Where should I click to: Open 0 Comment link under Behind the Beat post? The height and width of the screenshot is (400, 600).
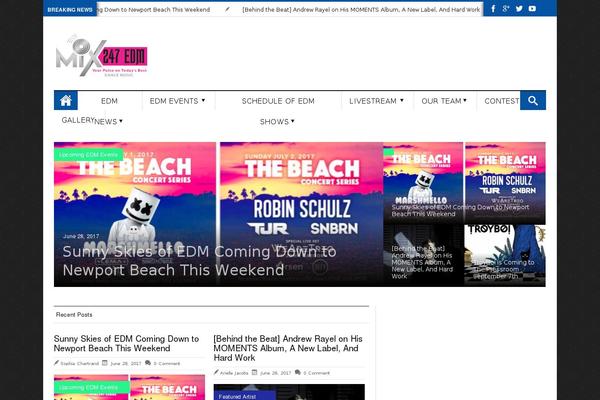[316, 373]
